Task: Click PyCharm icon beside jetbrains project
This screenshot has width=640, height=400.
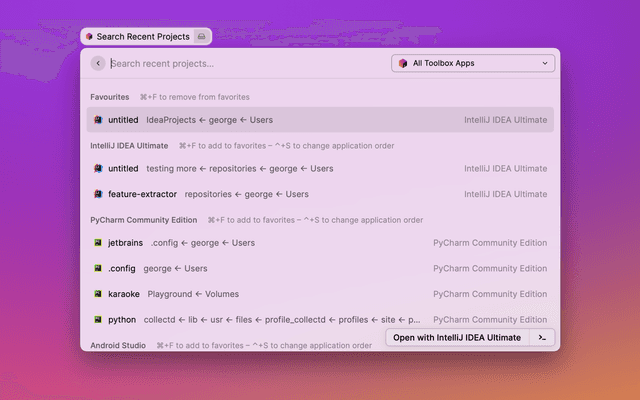Action: click(x=98, y=242)
